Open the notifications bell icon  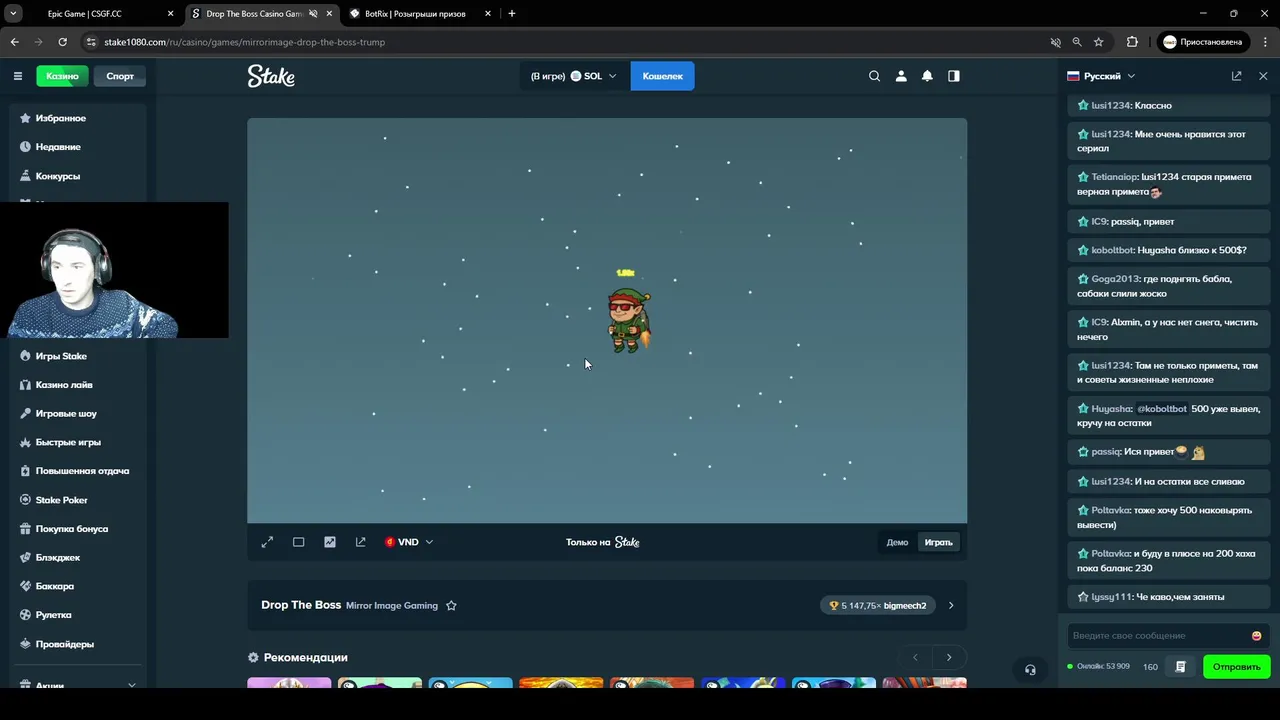927,76
